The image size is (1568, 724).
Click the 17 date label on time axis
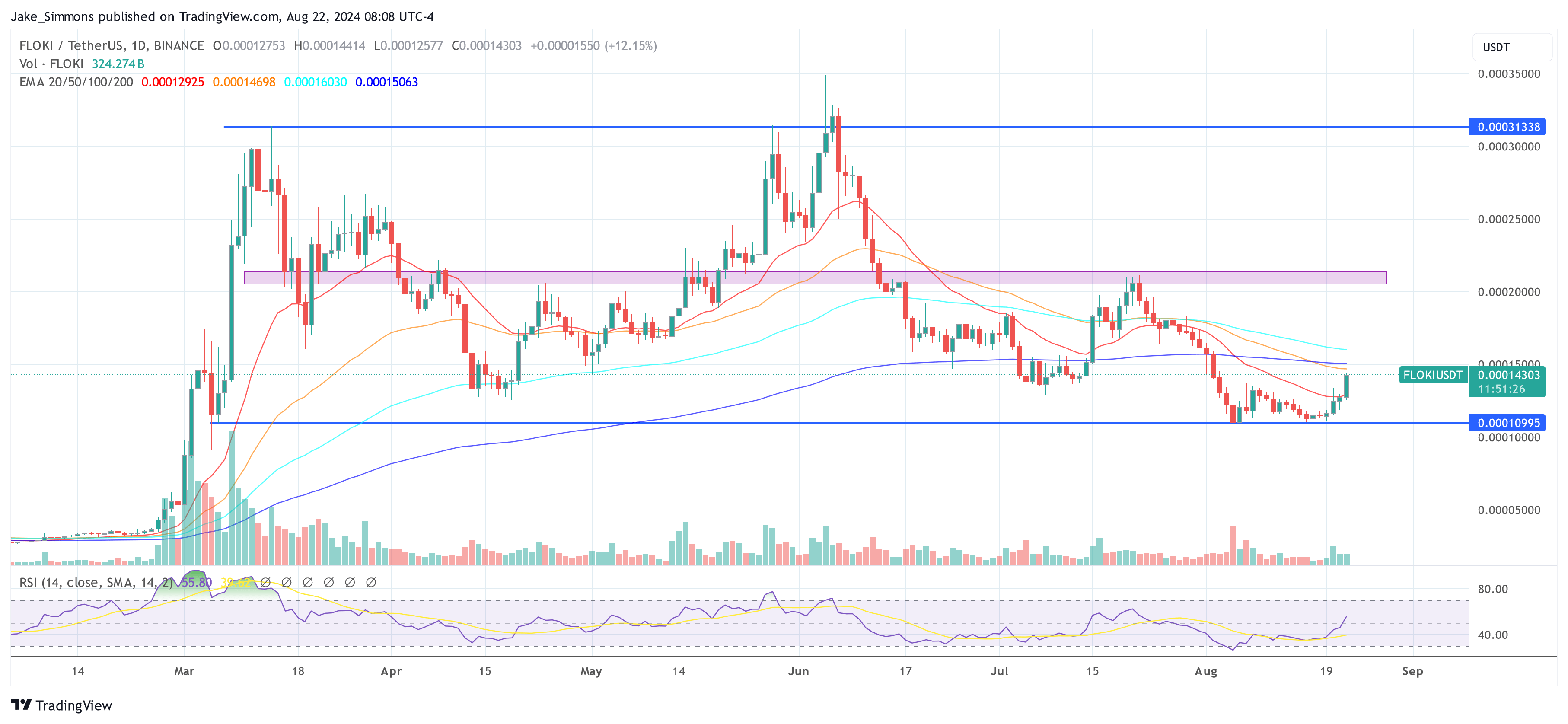(906, 671)
